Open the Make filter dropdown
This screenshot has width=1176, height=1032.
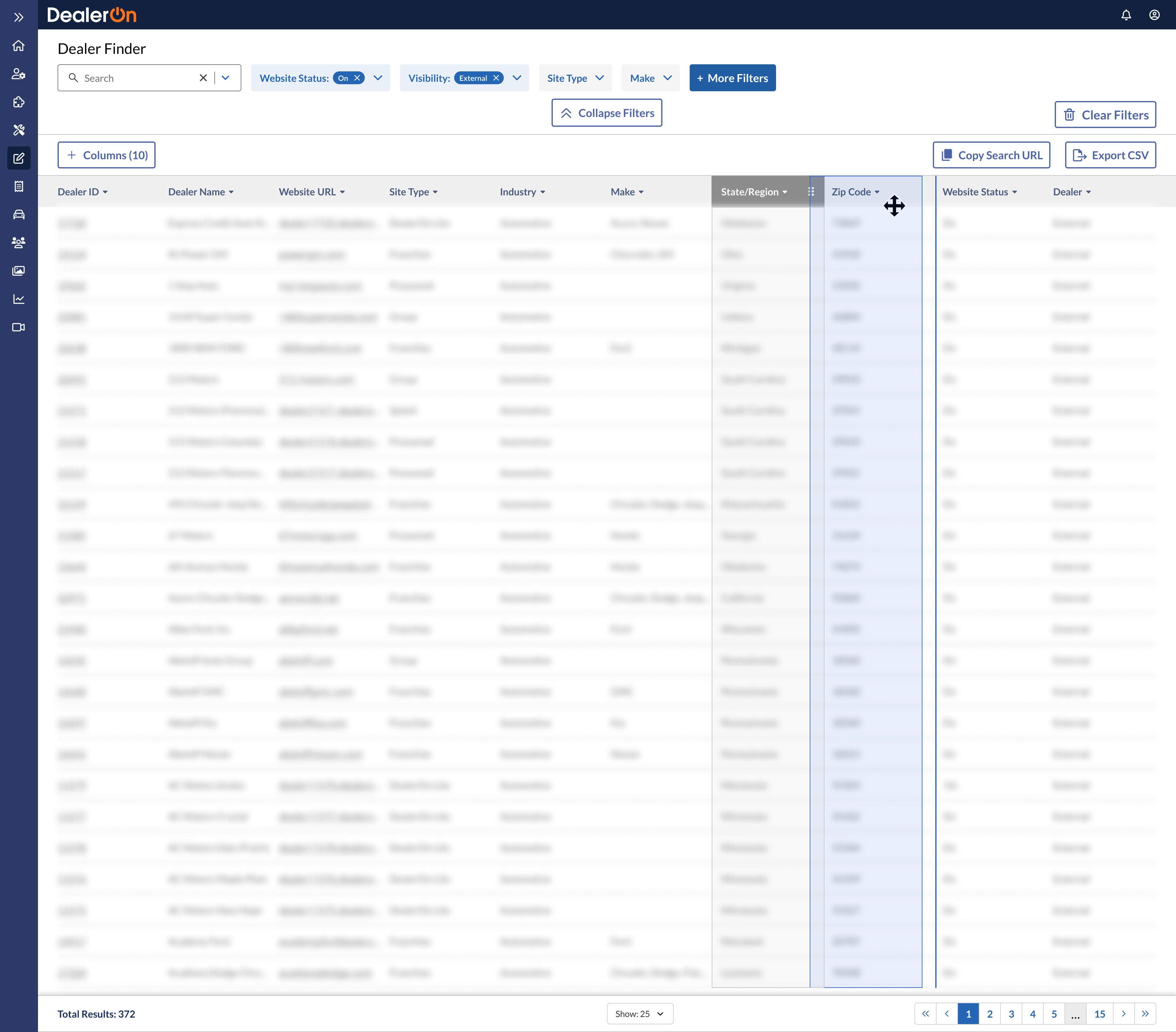pos(650,78)
